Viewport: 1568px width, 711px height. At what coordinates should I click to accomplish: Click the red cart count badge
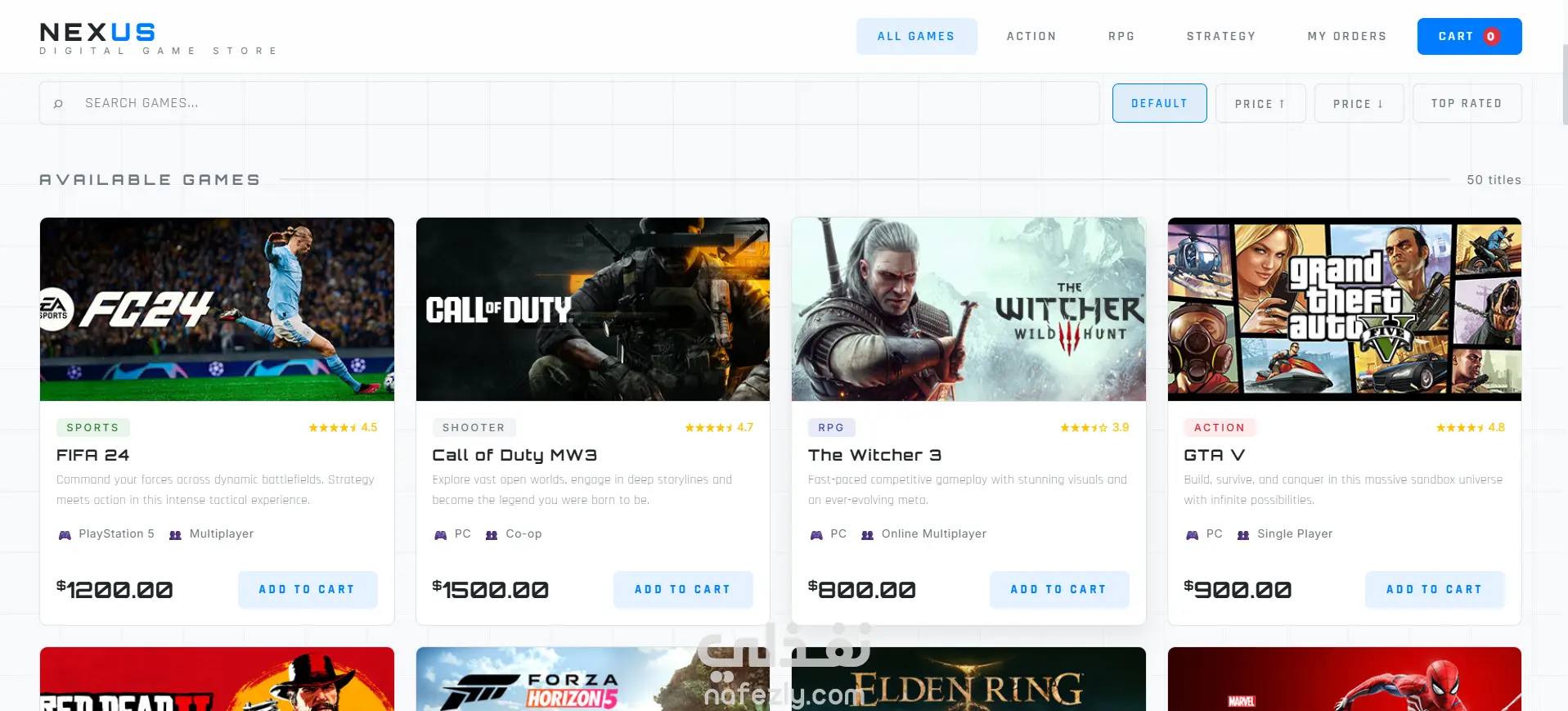click(1491, 37)
